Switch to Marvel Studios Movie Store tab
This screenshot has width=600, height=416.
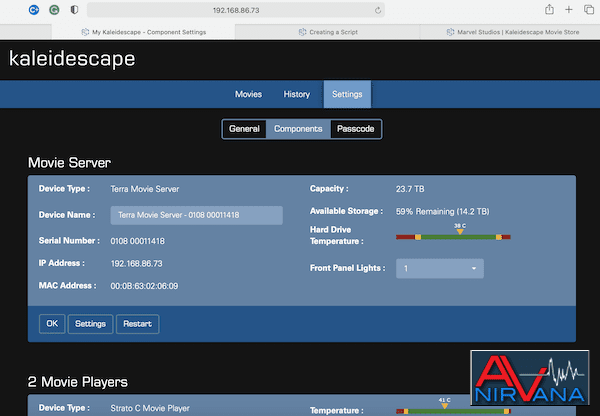click(510, 32)
